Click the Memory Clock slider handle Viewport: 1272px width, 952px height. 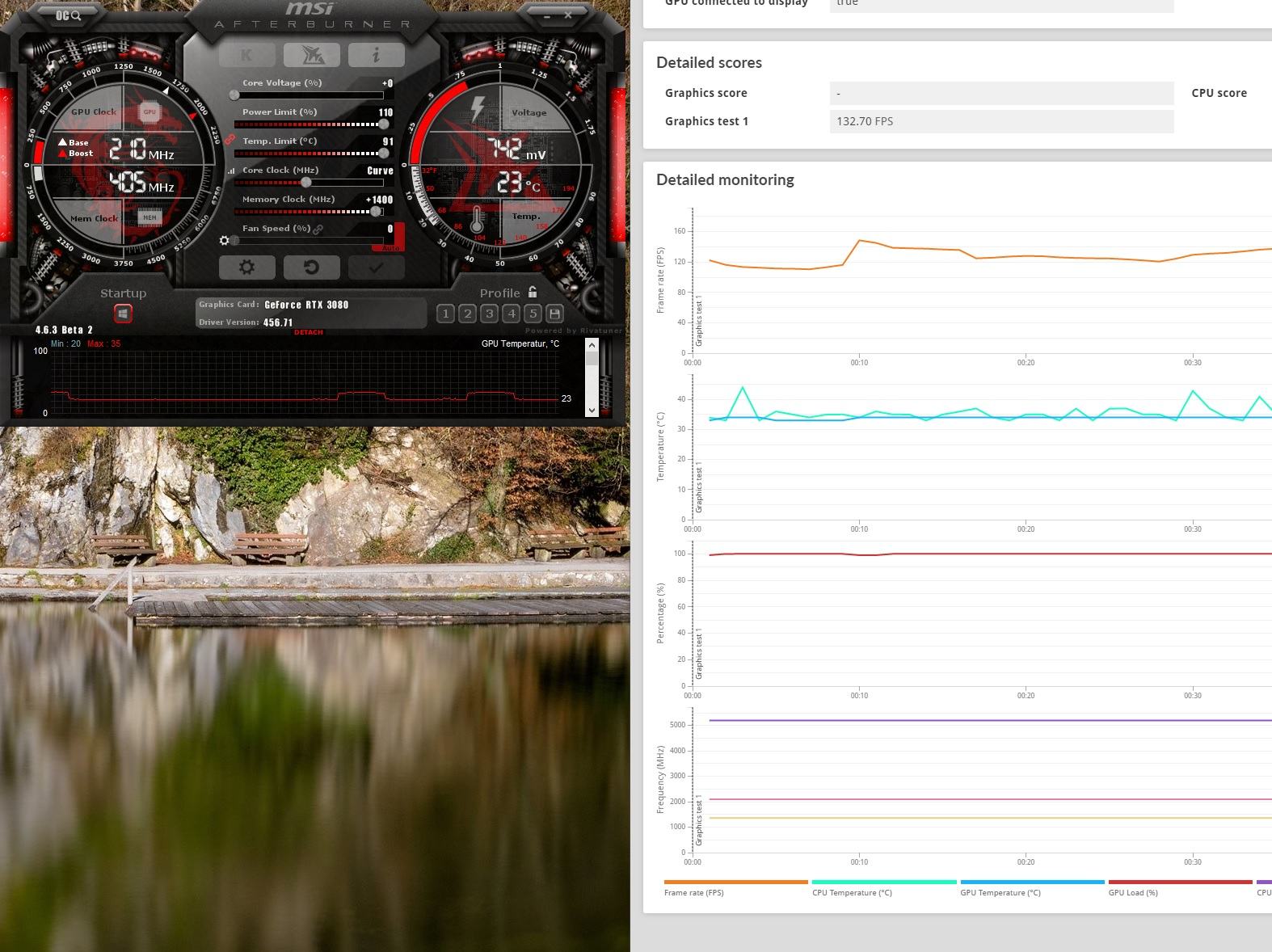[376, 212]
